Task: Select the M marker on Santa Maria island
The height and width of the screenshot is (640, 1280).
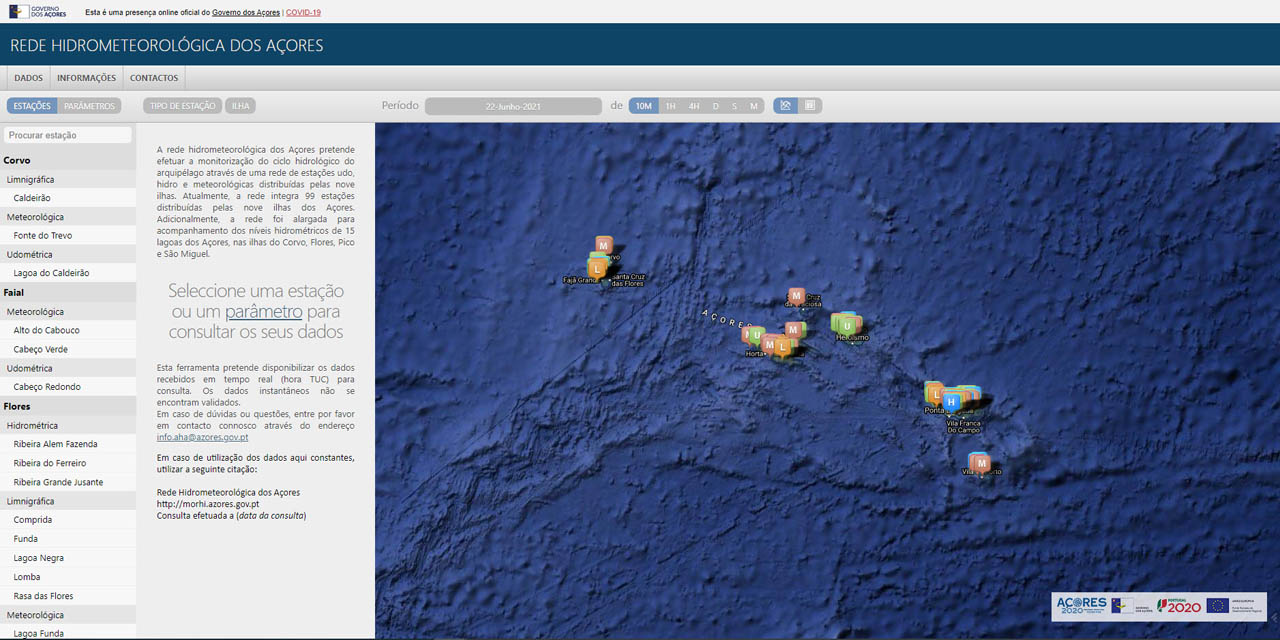Action: [982, 463]
